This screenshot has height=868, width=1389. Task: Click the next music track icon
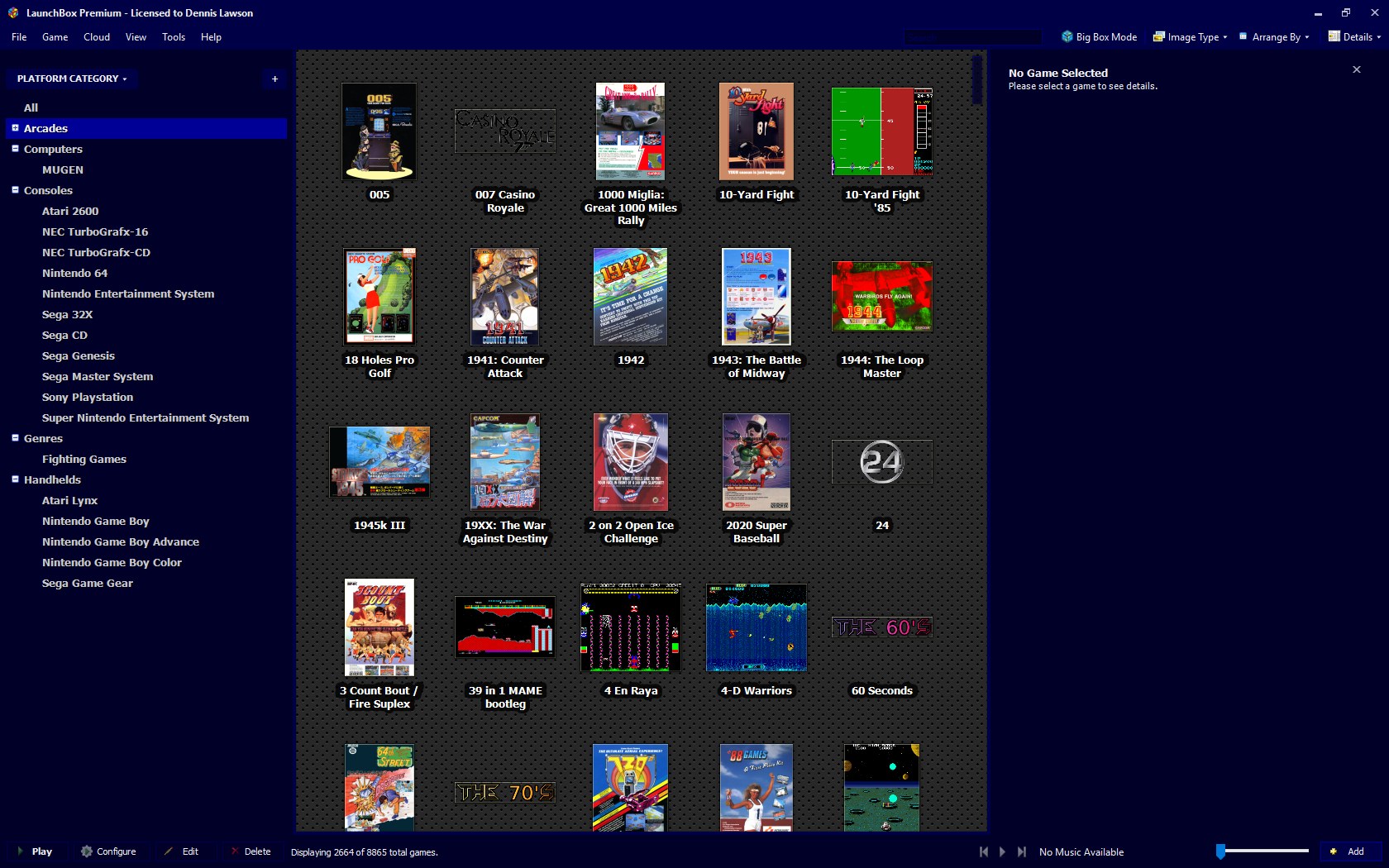pyautogui.click(x=1022, y=851)
